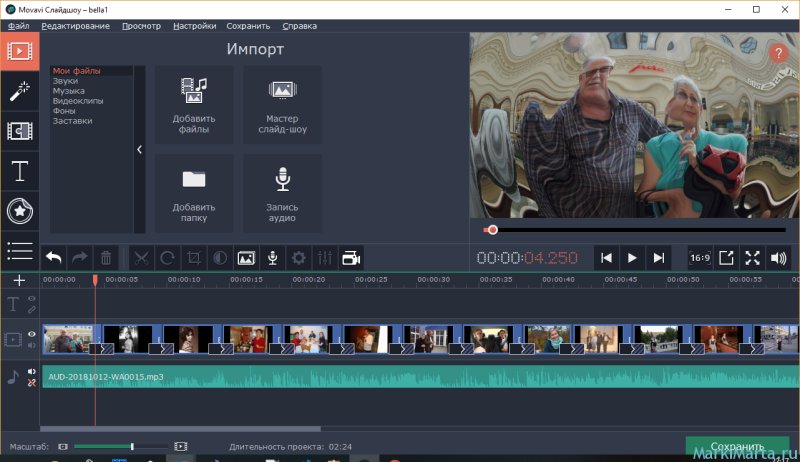800x462 pixels.
Task: Open clip properties gear icon
Action: [298, 258]
